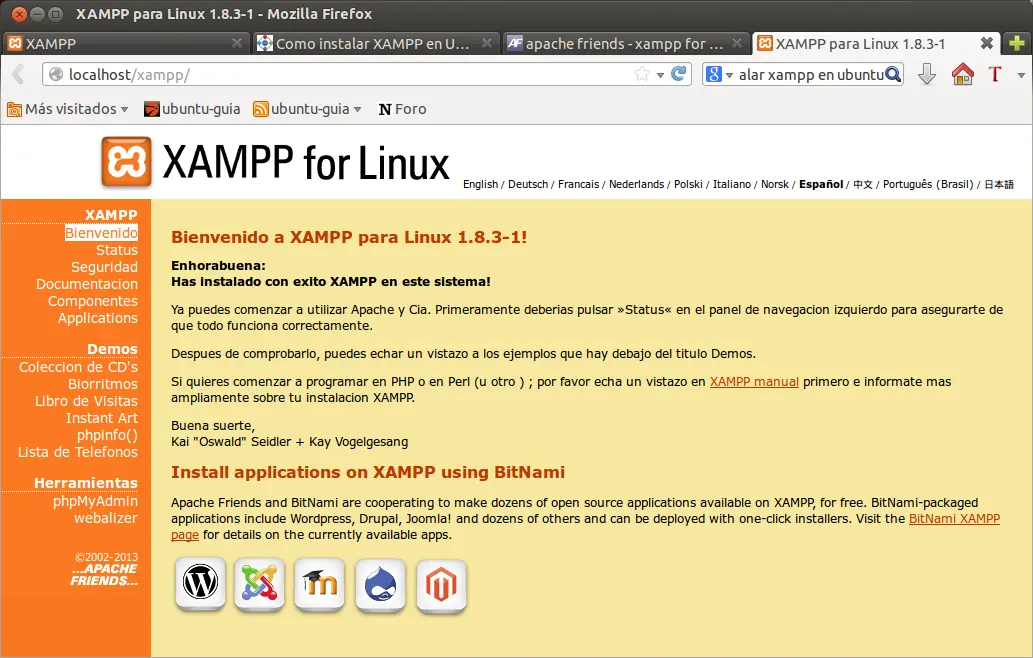Click the Moodle BitNami app icon
This screenshot has width=1033, height=658.
320,584
